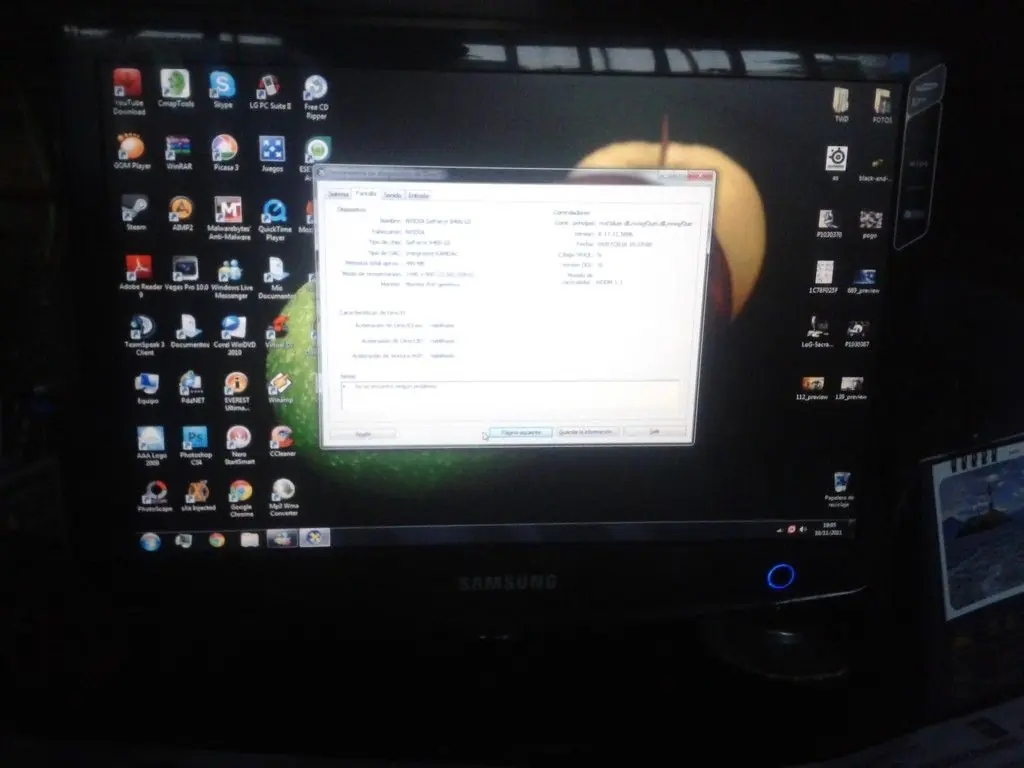Open the Google Chrome desktop shortcut
This screenshot has height=768, width=1024.
click(x=241, y=499)
